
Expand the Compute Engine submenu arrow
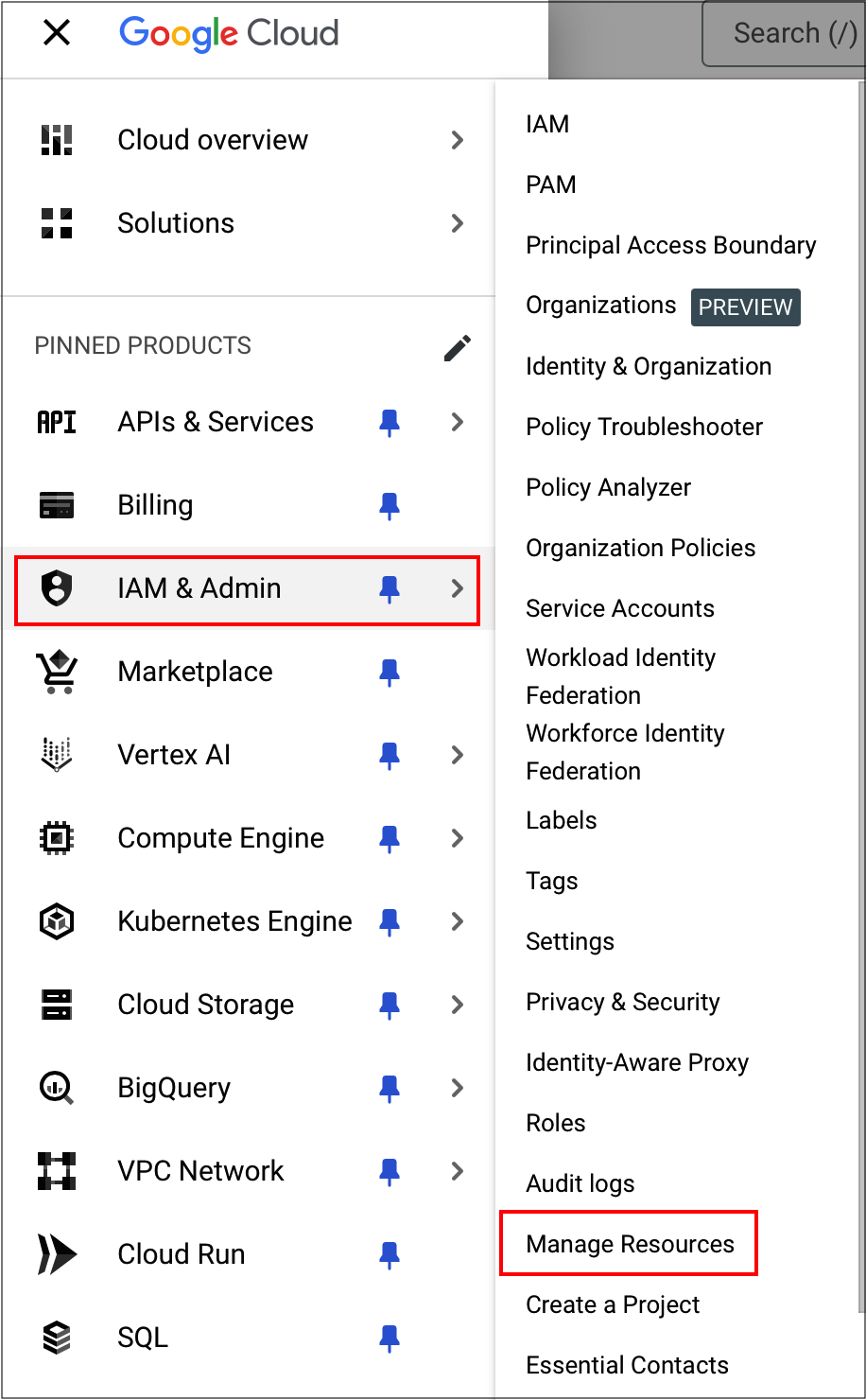point(458,838)
